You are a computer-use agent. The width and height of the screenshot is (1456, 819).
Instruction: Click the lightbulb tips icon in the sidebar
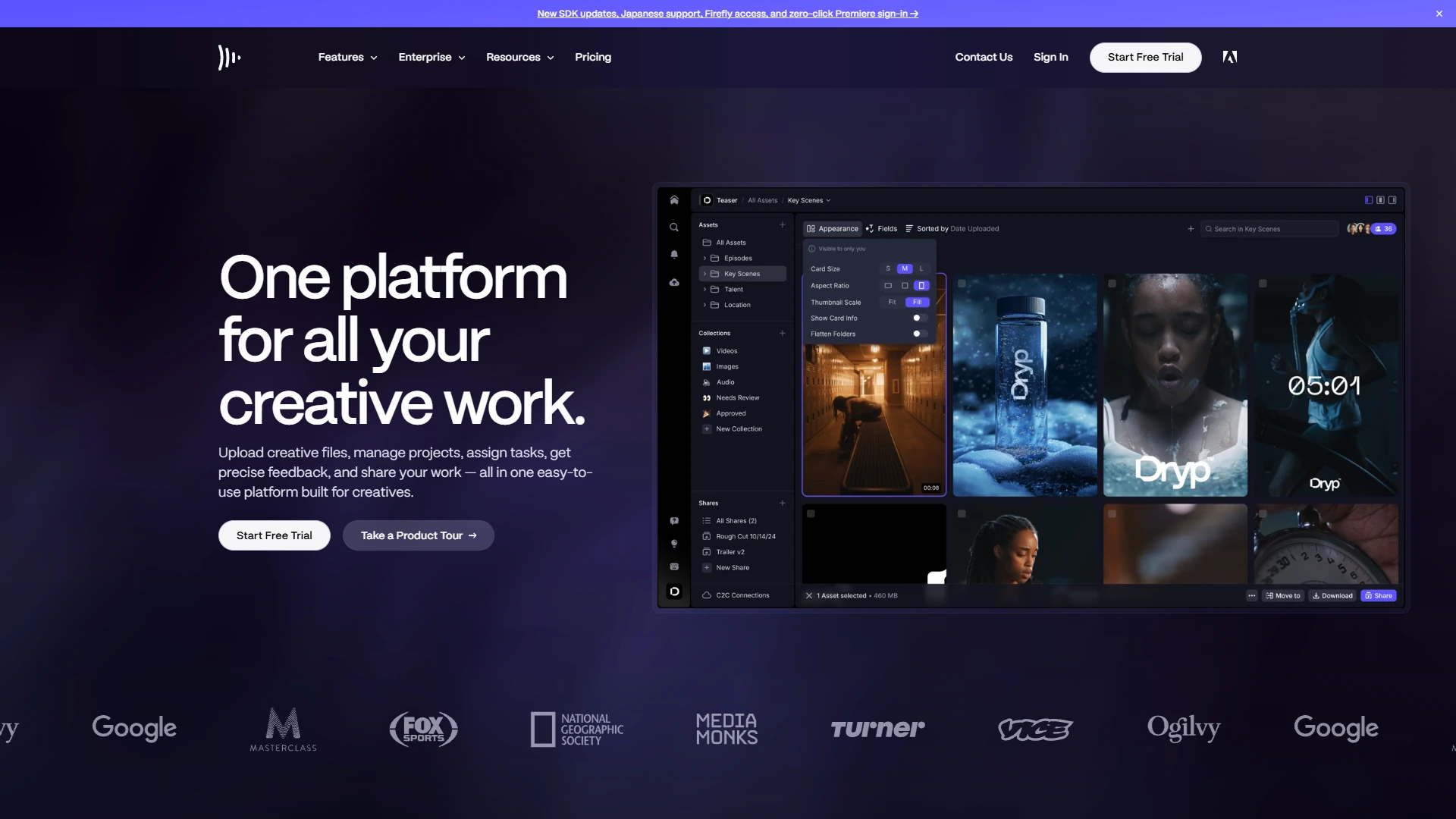[674, 544]
